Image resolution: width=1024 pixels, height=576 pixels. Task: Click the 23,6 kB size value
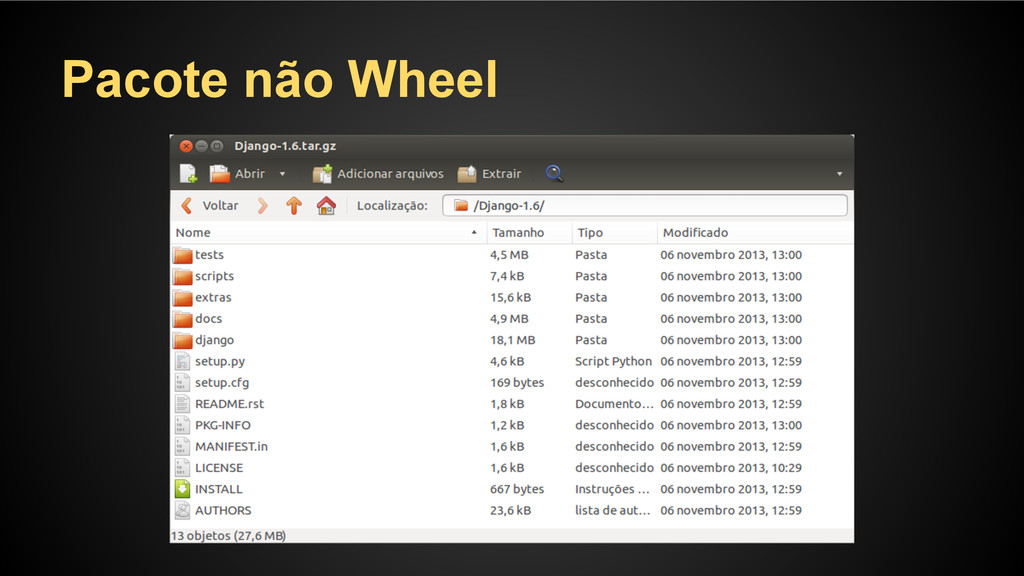pyautogui.click(x=511, y=511)
